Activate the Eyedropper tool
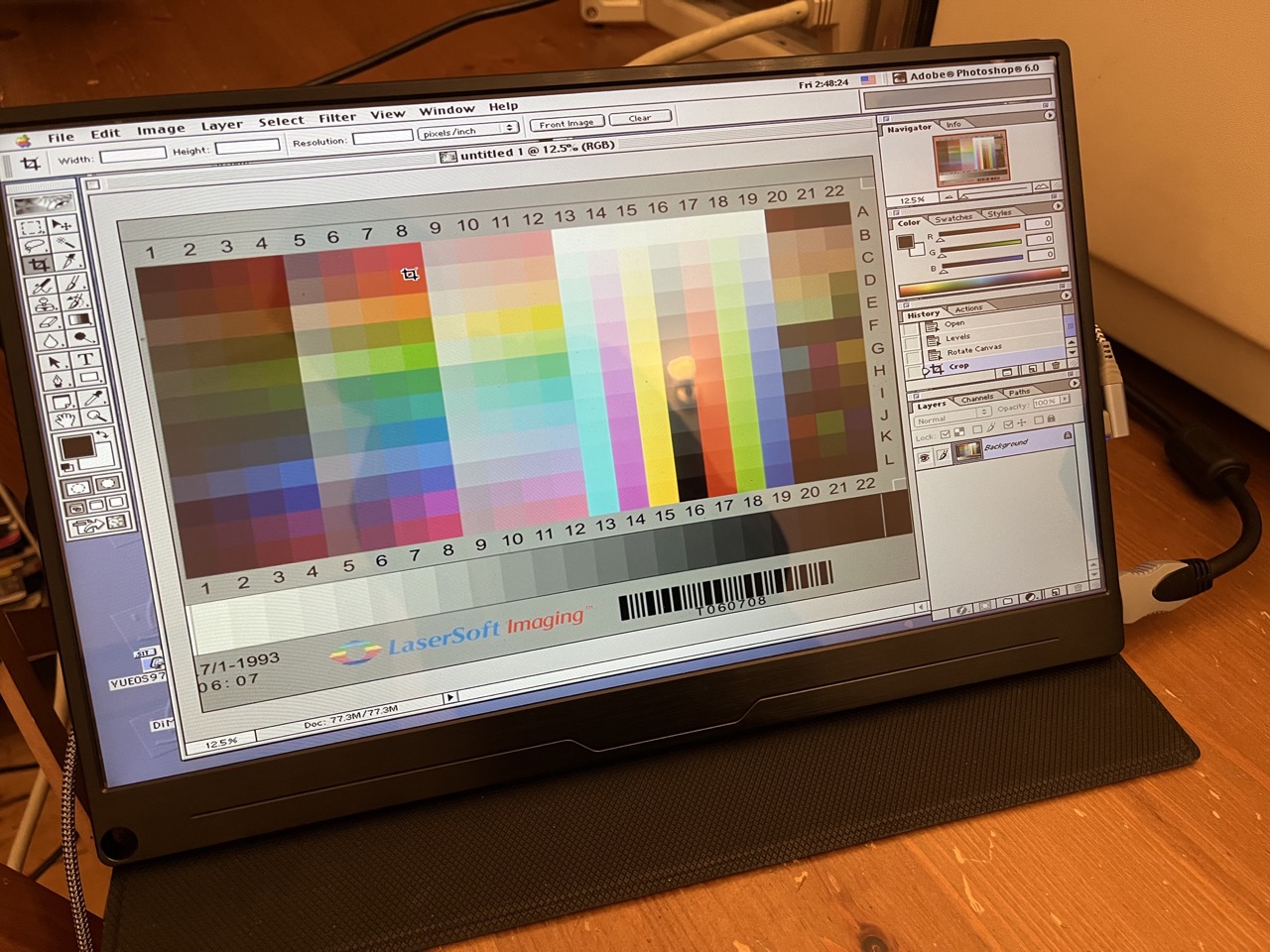 (96, 400)
